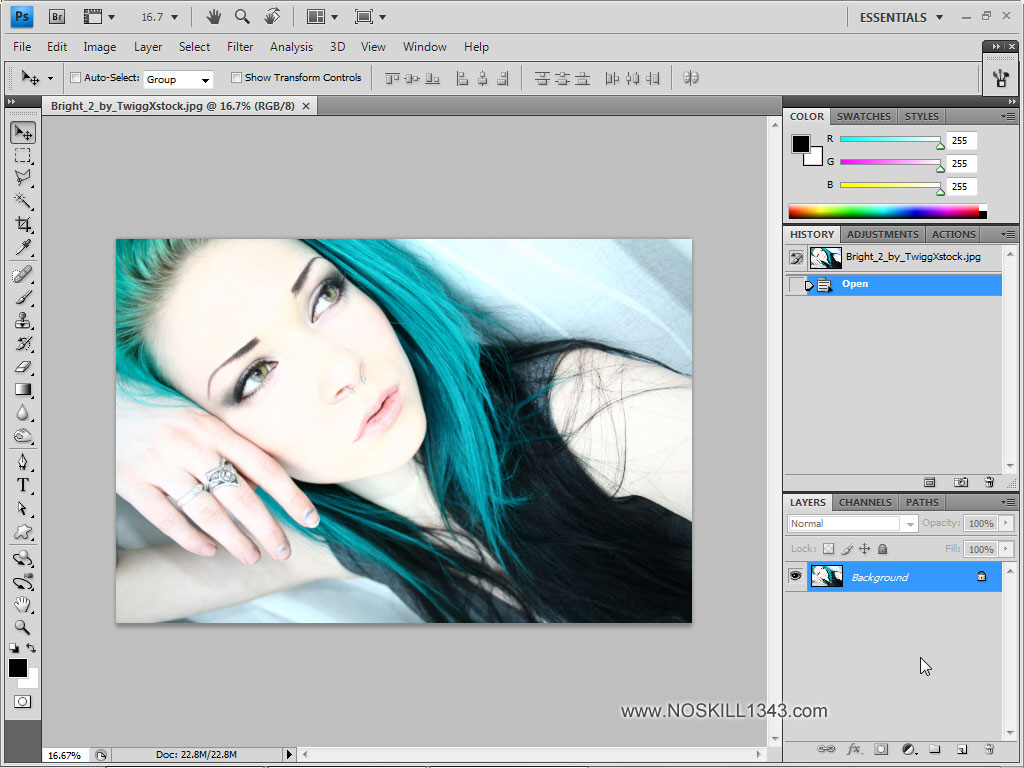Select the Eyedropper tool
Viewport: 1024px width, 768px height.
click(x=23, y=247)
